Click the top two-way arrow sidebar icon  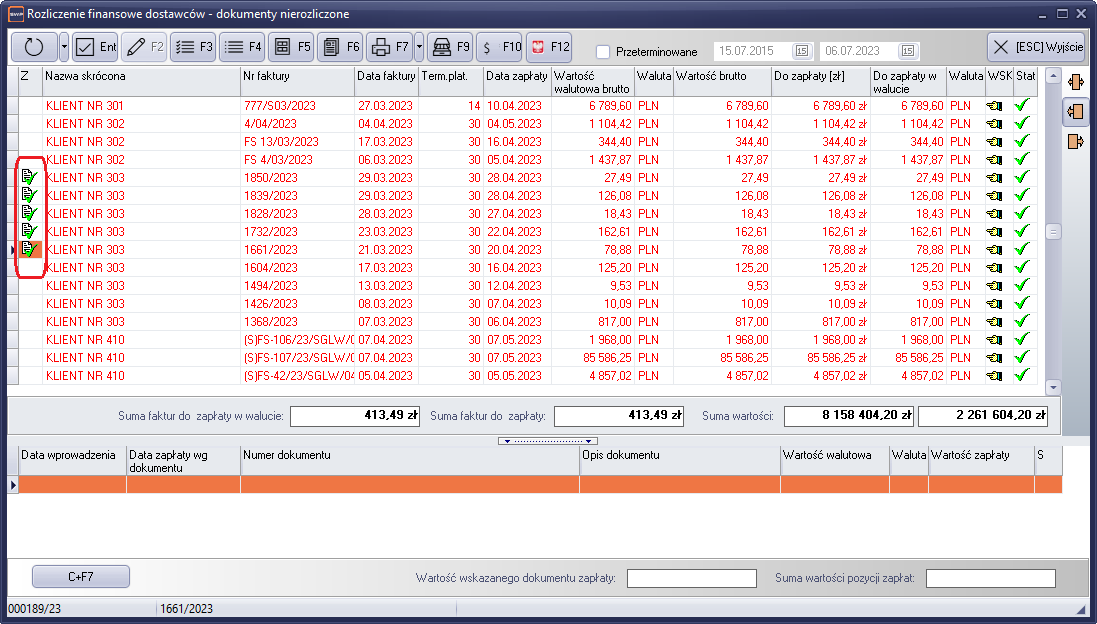coord(1076,82)
